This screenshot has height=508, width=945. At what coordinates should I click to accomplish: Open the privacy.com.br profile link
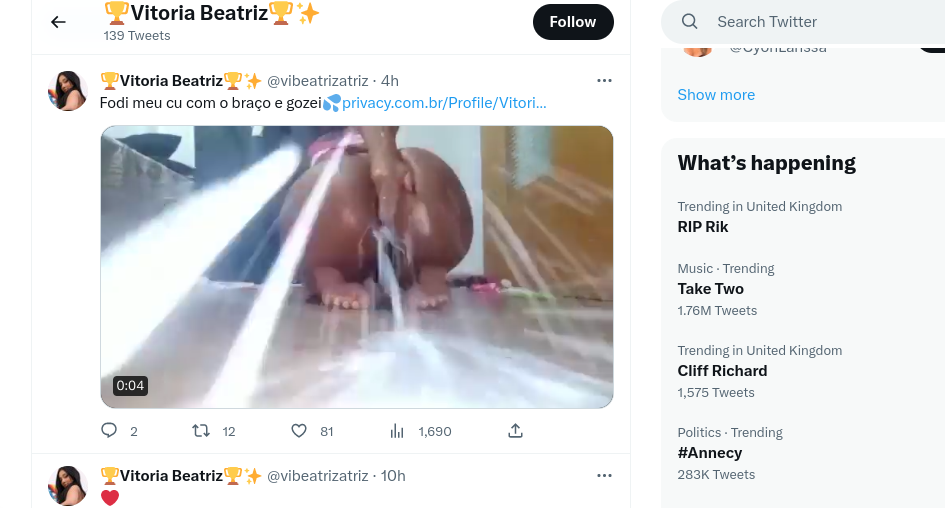pos(444,103)
